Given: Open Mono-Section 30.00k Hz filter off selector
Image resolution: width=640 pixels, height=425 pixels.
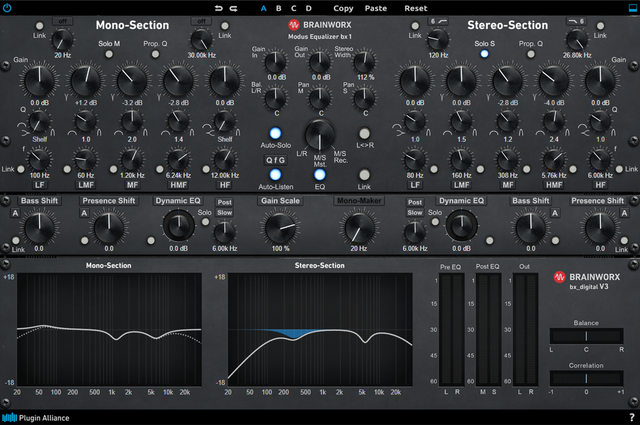Looking at the screenshot, I should coord(201,21).
